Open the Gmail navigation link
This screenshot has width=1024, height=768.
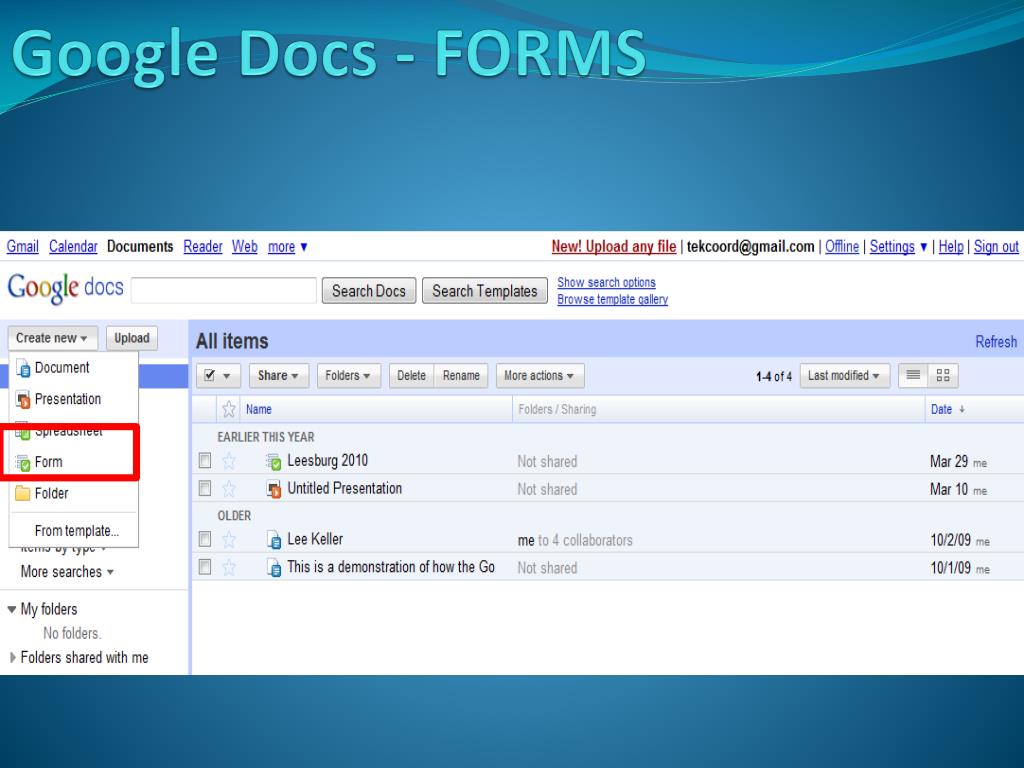[23, 247]
